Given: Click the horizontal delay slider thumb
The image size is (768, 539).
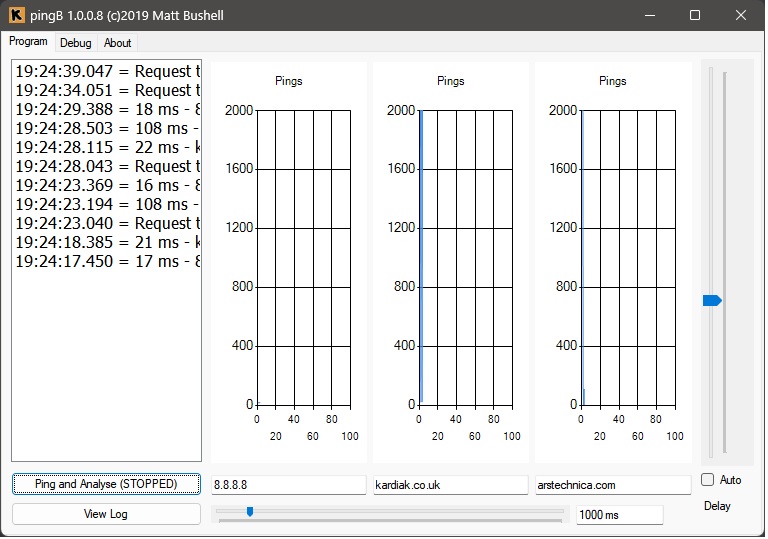Looking at the screenshot, I should point(250,512).
